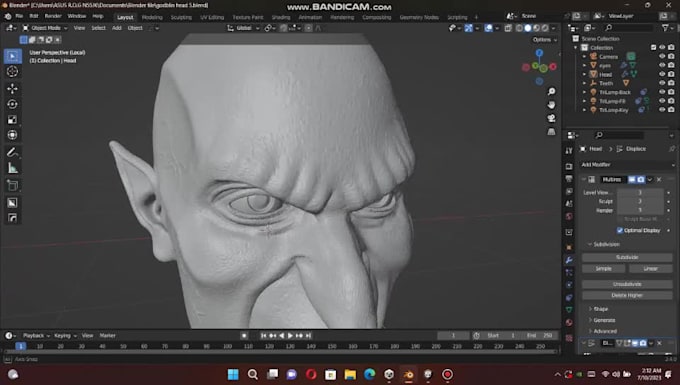Image resolution: width=680 pixels, height=385 pixels.
Task: Select the Scale tool
Action: [x=12, y=120]
